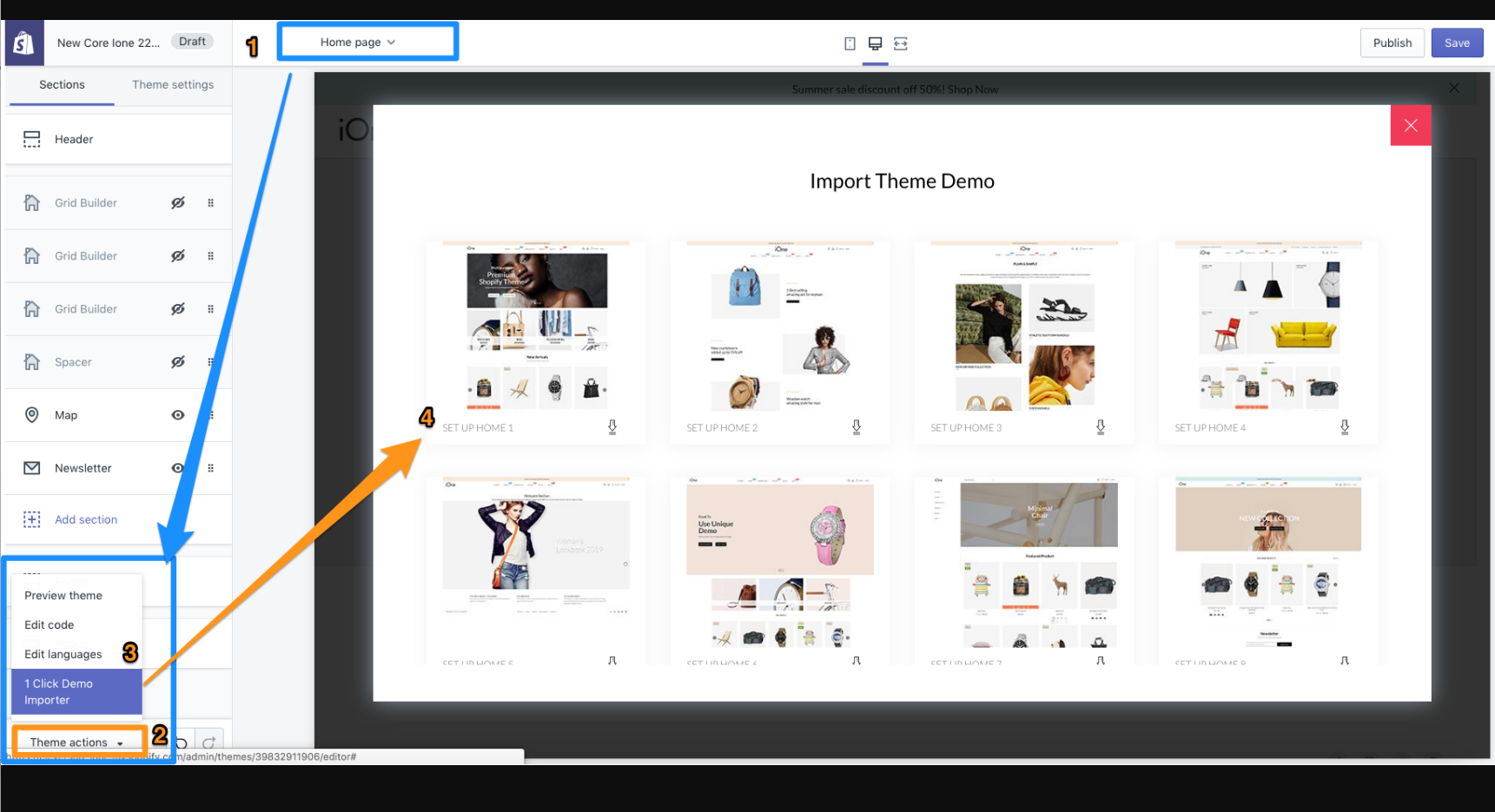The height and width of the screenshot is (812, 1495).
Task: Show the Spacer section
Action: [x=178, y=362]
